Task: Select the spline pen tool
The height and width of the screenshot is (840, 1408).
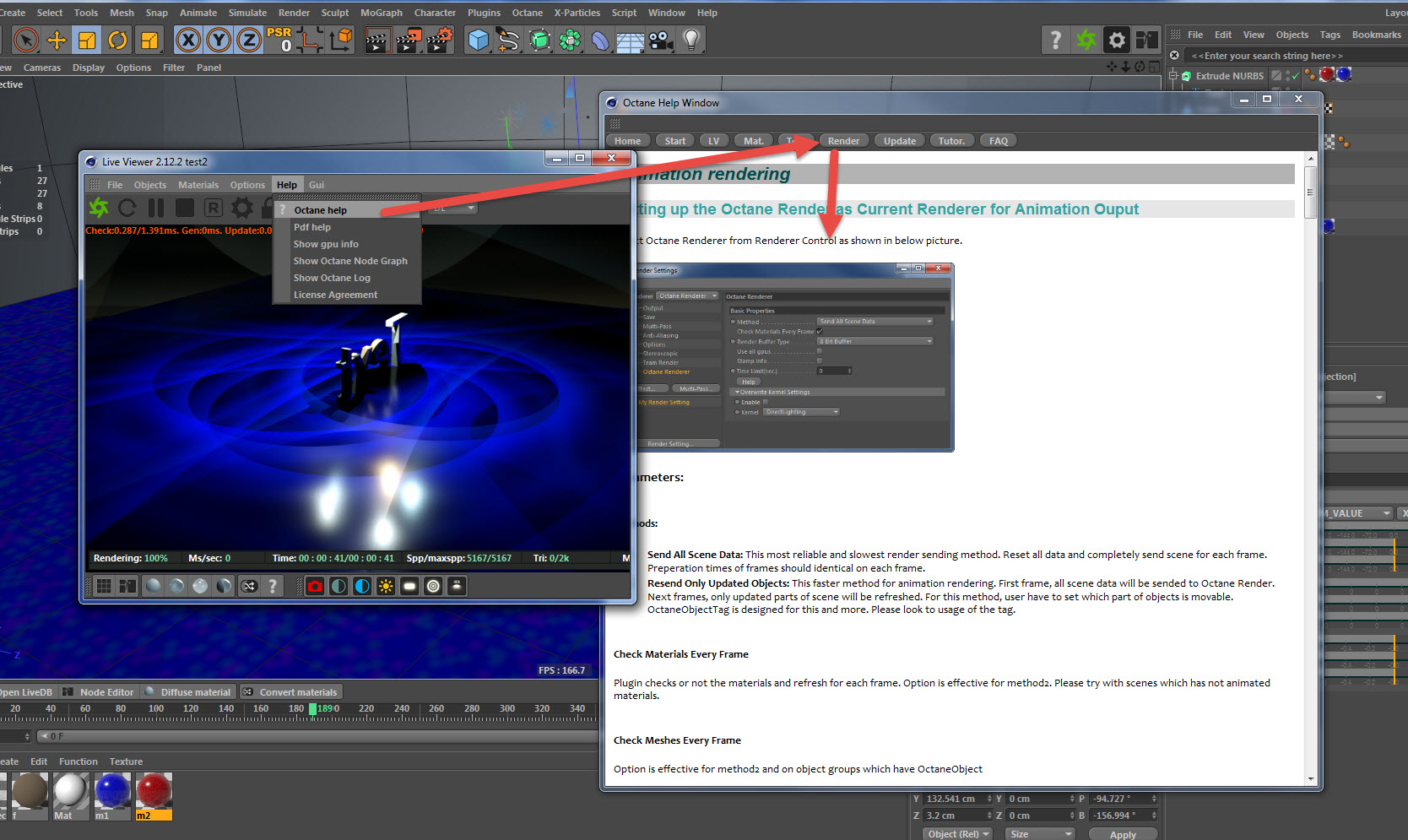Action: 508,40
